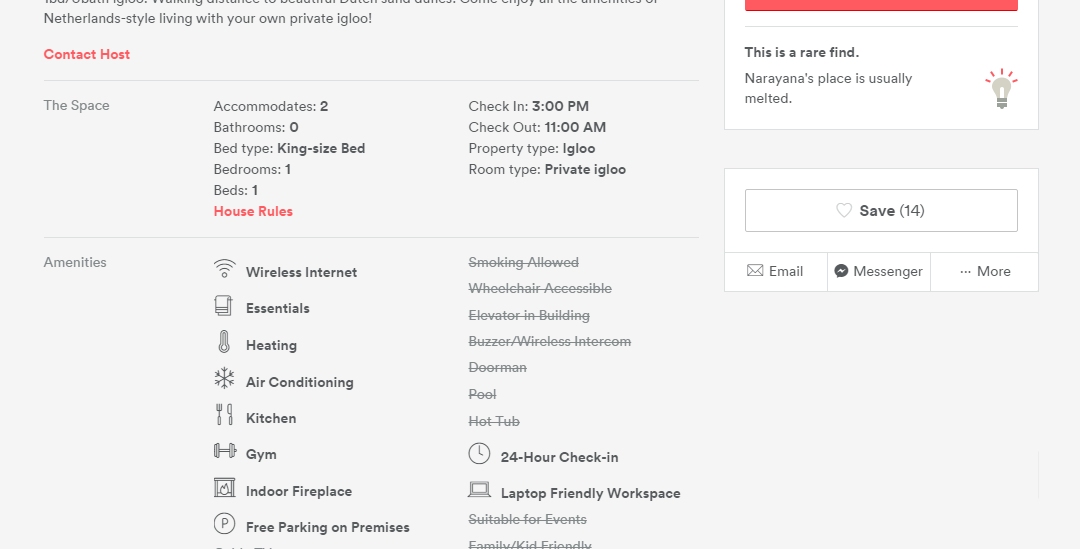Share listing via Messenger

pyautogui.click(x=879, y=271)
